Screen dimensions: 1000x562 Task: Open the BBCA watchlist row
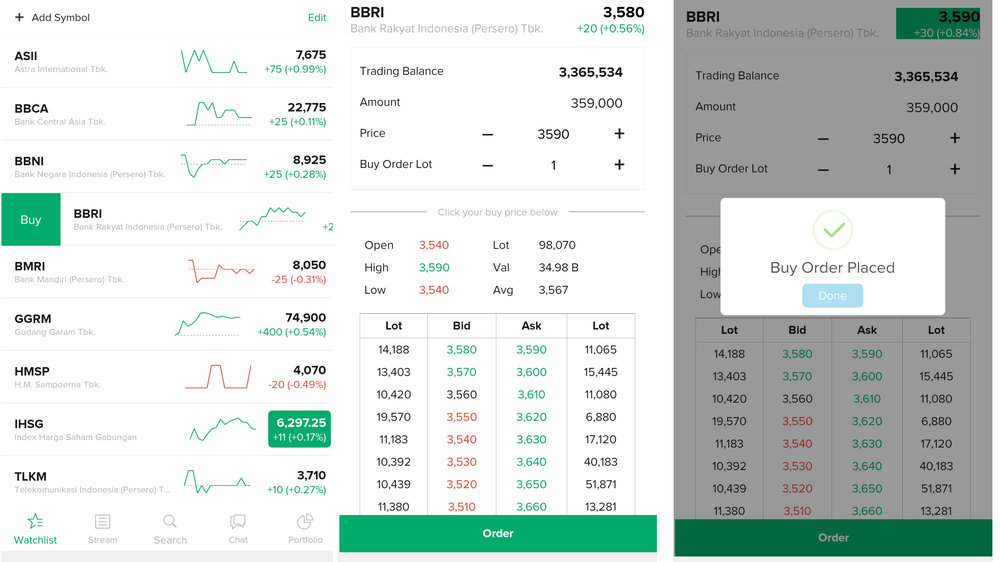click(x=167, y=114)
